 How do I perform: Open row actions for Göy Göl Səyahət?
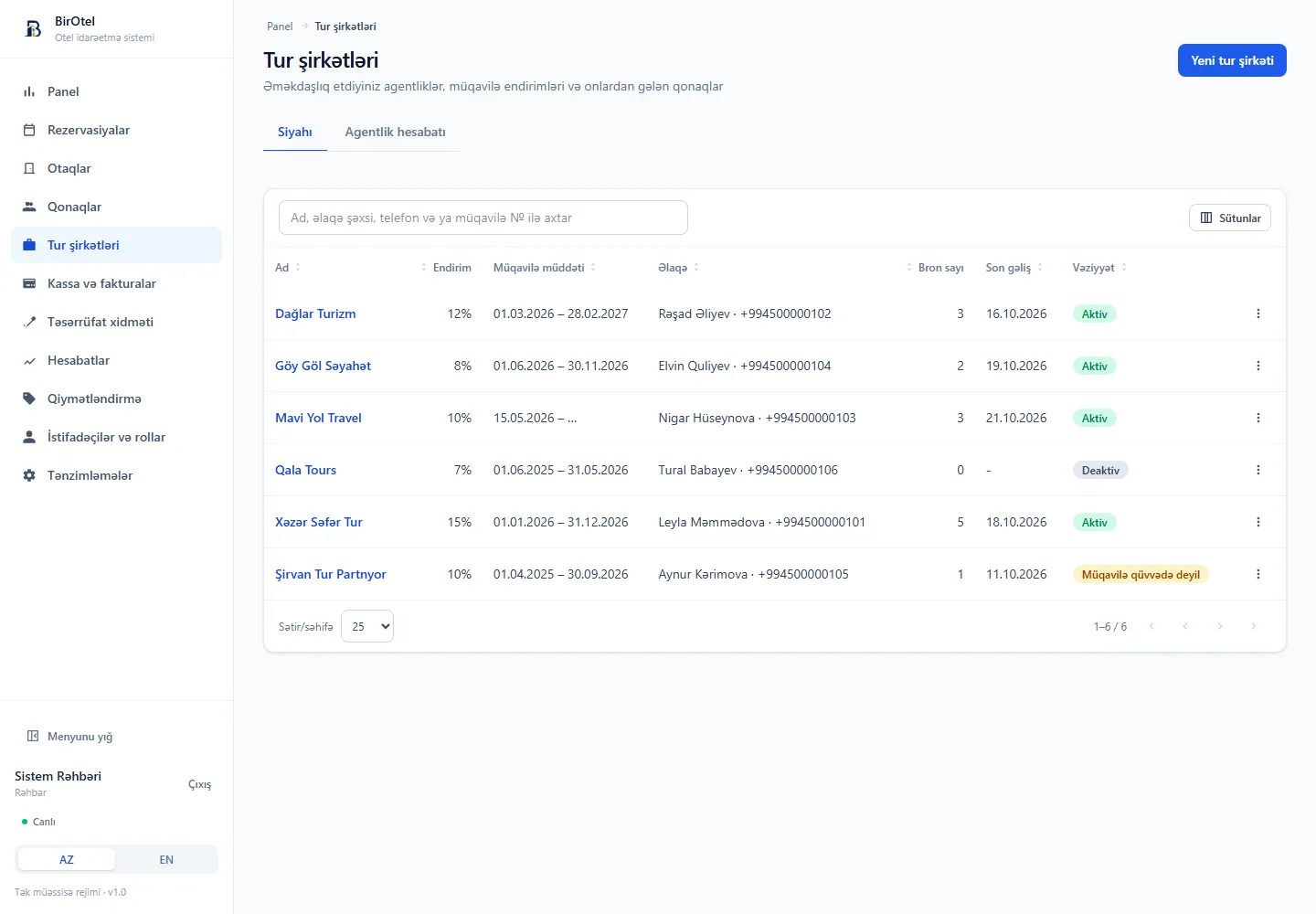[1258, 366]
